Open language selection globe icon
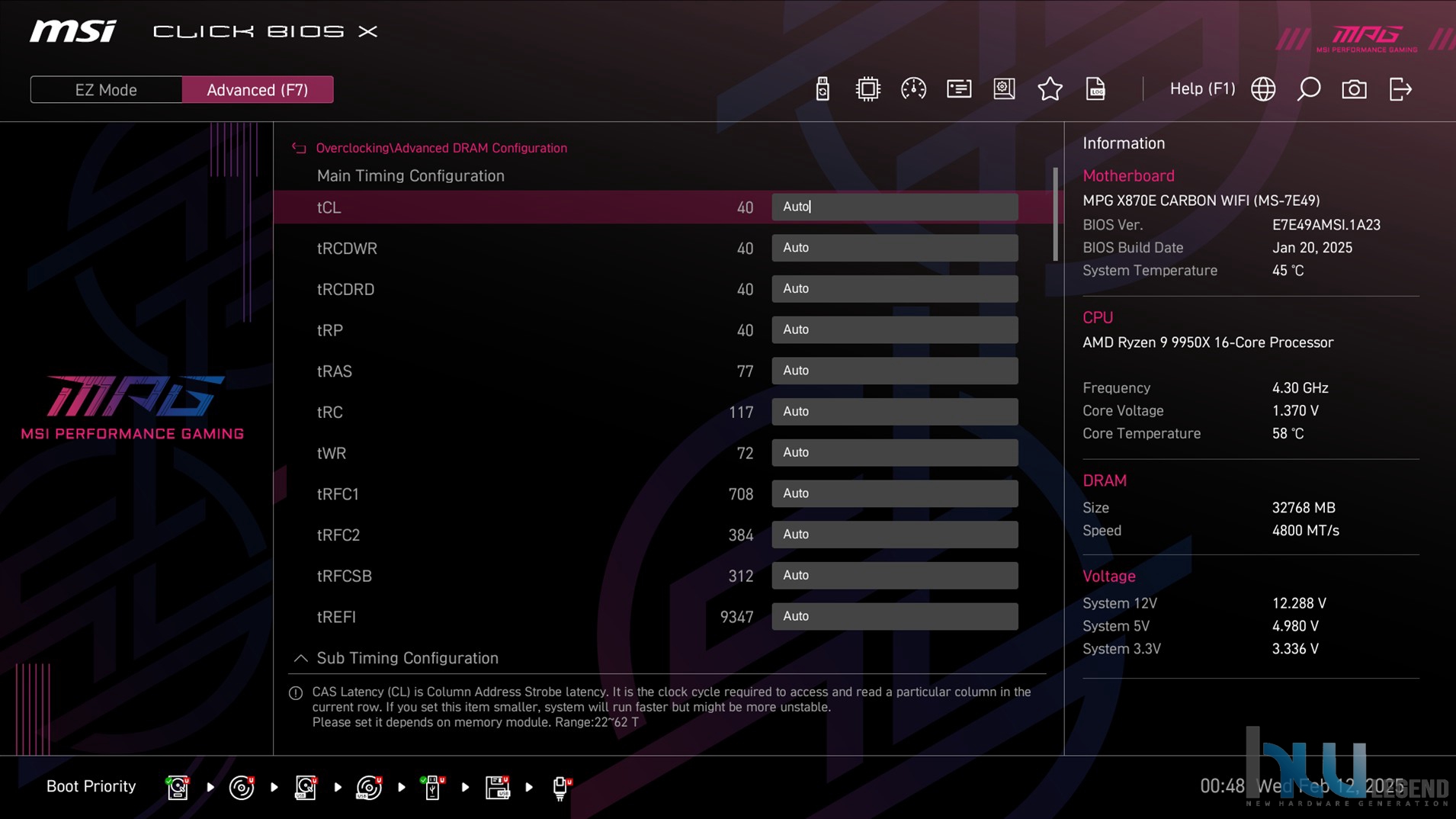Image resolution: width=1456 pixels, height=819 pixels. pyautogui.click(x=1263, y=89)
